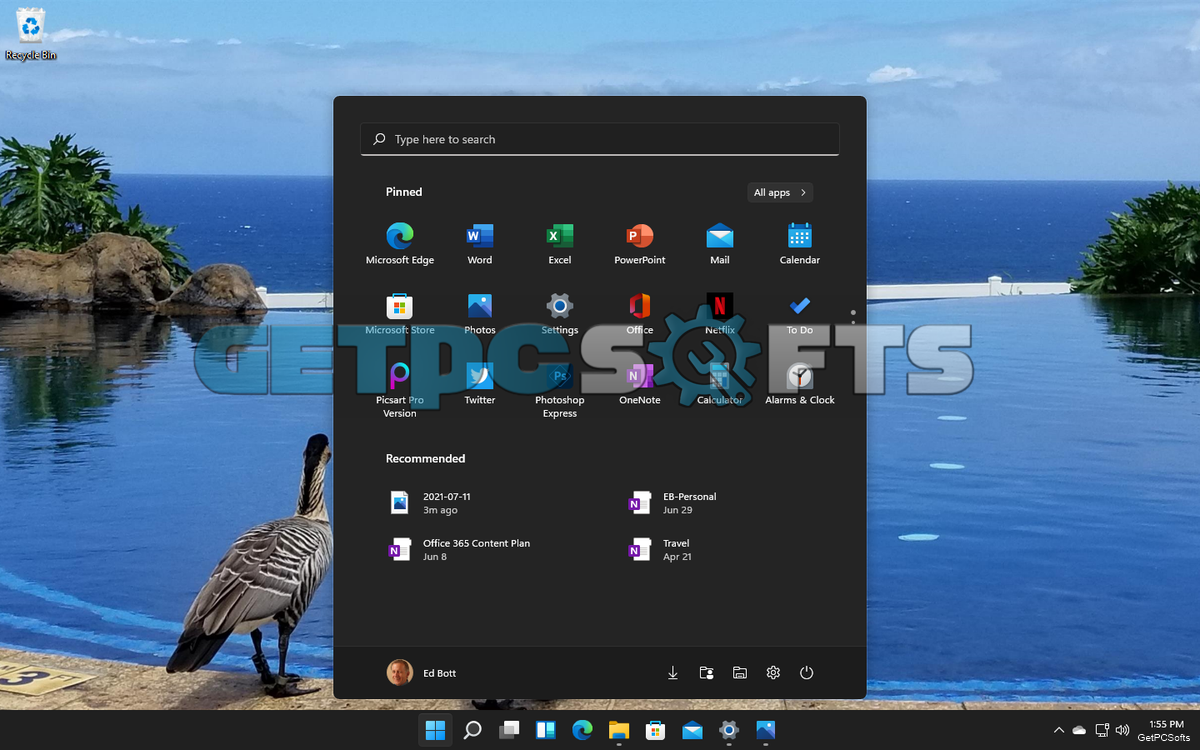Click the Power button in Start menu
Image resolution: width=1200 pixels, height=750 pixels.
[807, 673]
